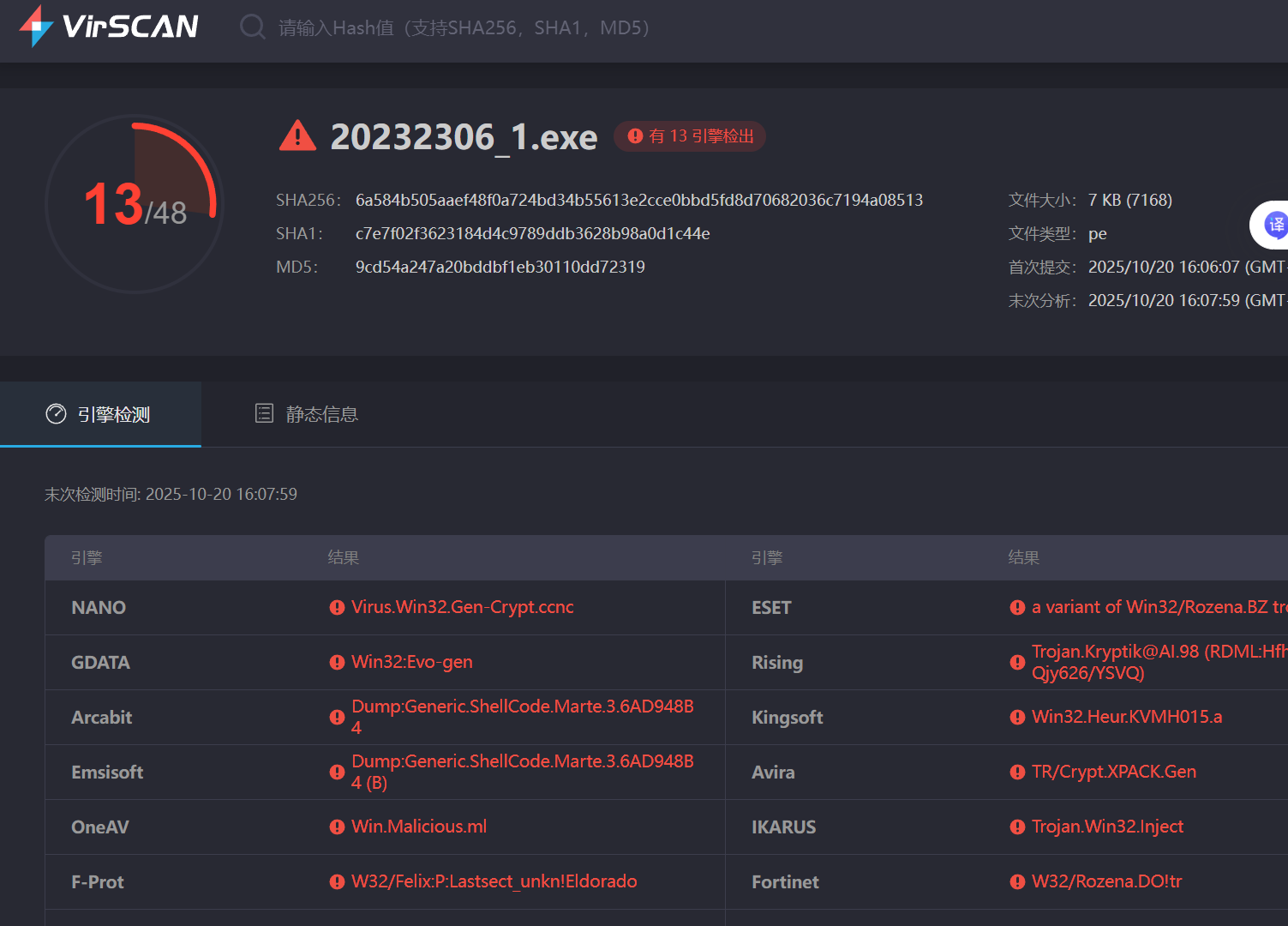The width and height of the screenshot is (1288, 926).
Task: Click the VirSCAN logo
Action: [109, 26]
